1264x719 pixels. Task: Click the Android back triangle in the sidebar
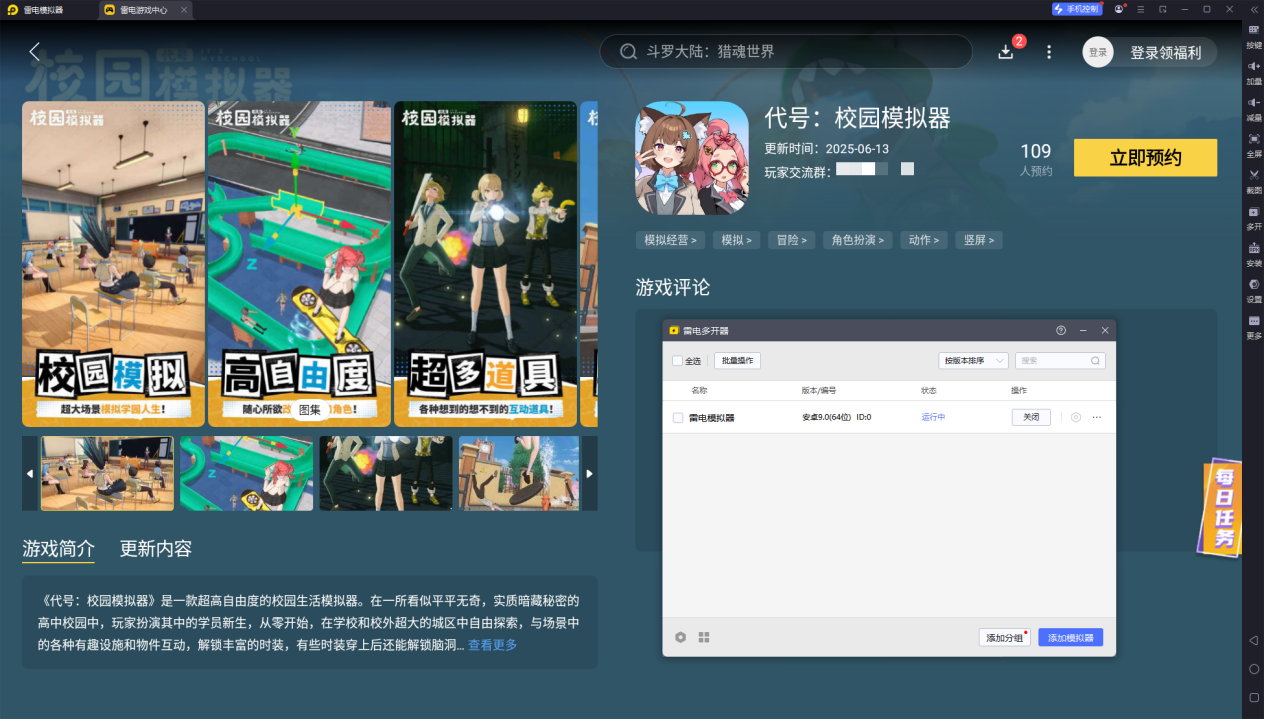point(1254,640)
